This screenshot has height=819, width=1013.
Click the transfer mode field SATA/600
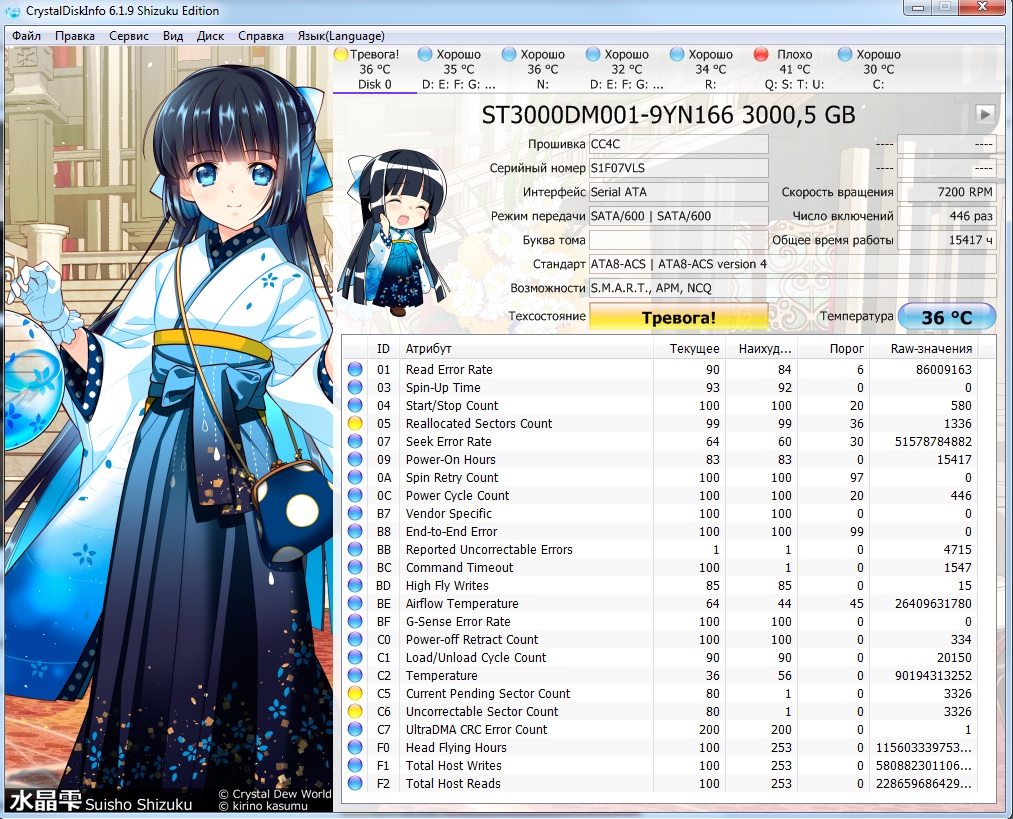pyautogui.click(x=678, y=216)
